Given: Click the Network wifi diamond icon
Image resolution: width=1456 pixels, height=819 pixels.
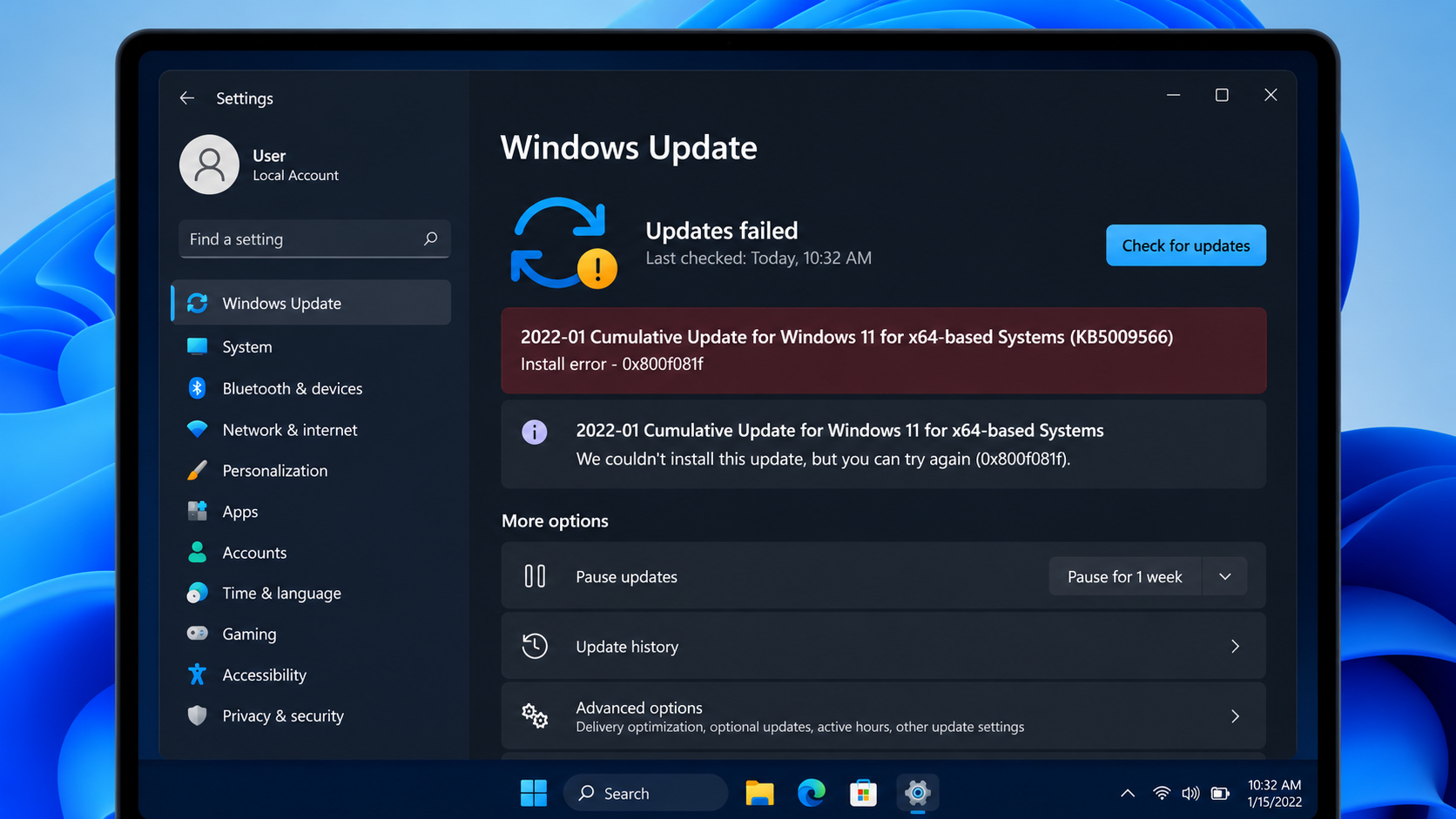Looking at the screenshot, I should pos(198,430).
